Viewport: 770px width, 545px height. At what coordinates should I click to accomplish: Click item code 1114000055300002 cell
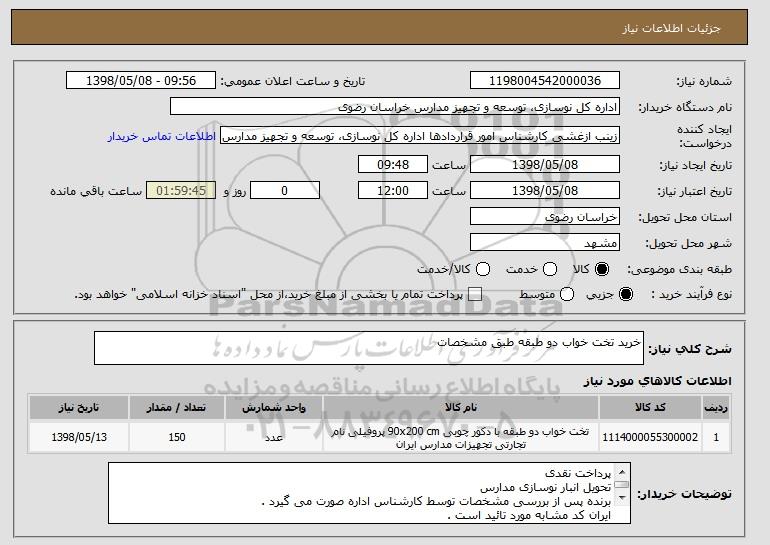(650, 437)
